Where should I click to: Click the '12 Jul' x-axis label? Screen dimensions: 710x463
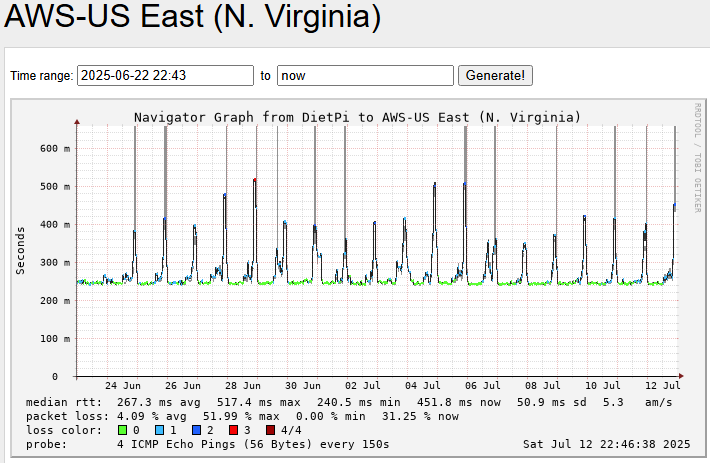click(x=662, y=386)
